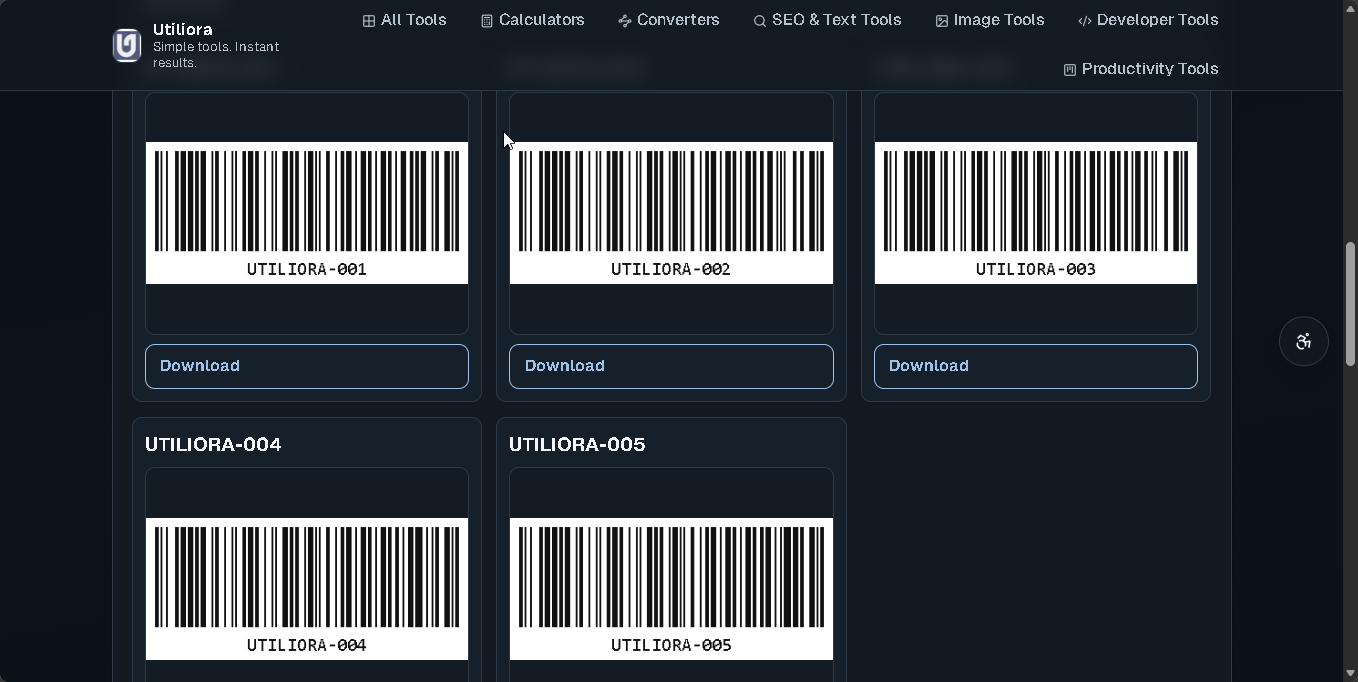Click the picture icon beside Image Tools
The image size is (1358, 682).
tap(942, 21)
